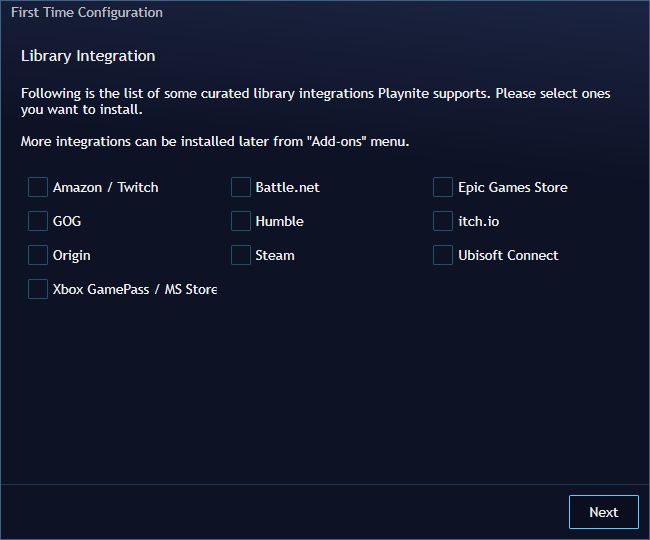Select the GOG integration checkbox
650x540 pixels.
pyautogui.click(x=38, y=221)
